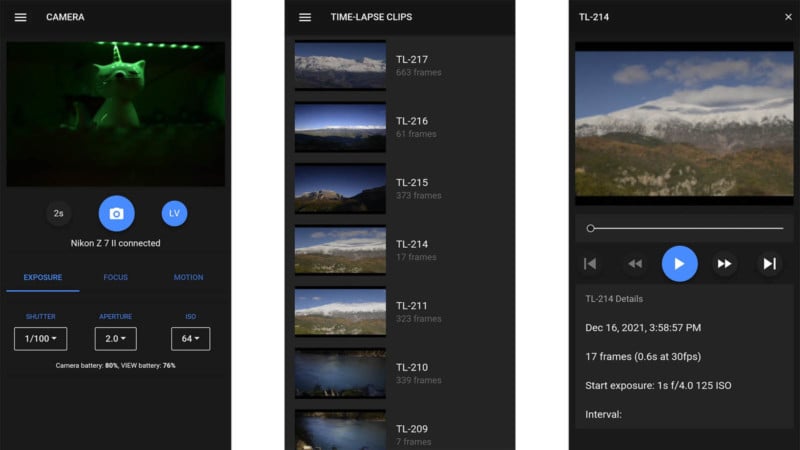
Task: Toggle the LV live view button
Action: click(174, 213)
